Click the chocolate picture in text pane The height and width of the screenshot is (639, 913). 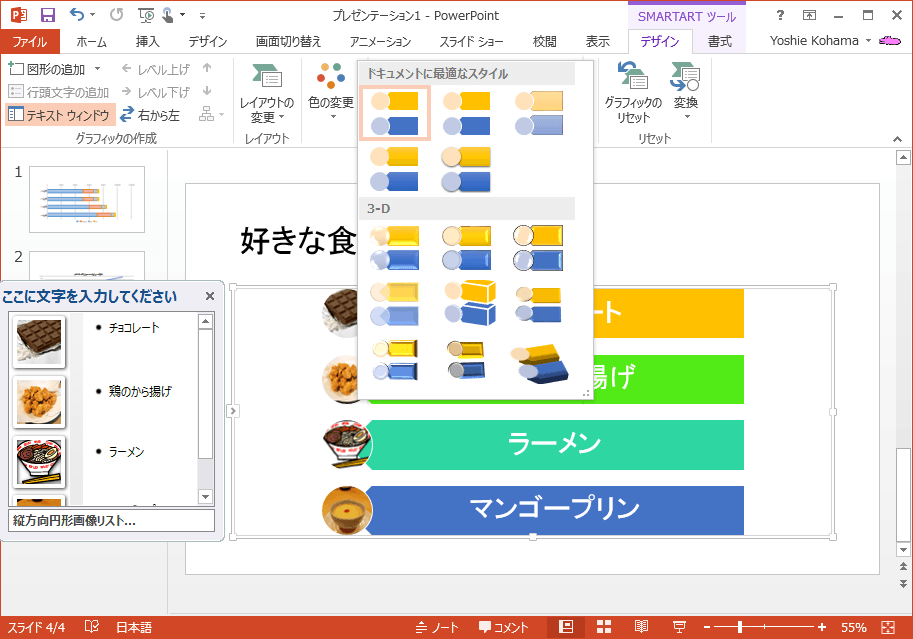pos(39,343)
